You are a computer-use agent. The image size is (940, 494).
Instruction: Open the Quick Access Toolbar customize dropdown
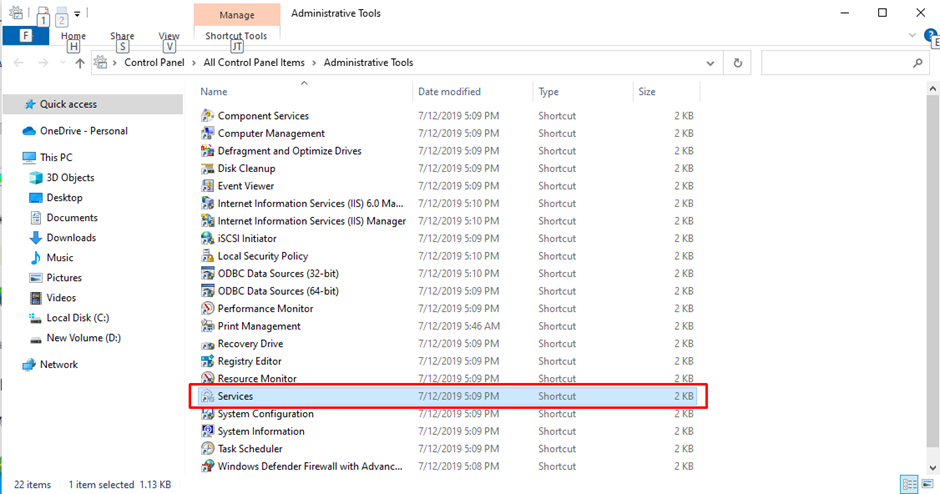click(77, 13)
